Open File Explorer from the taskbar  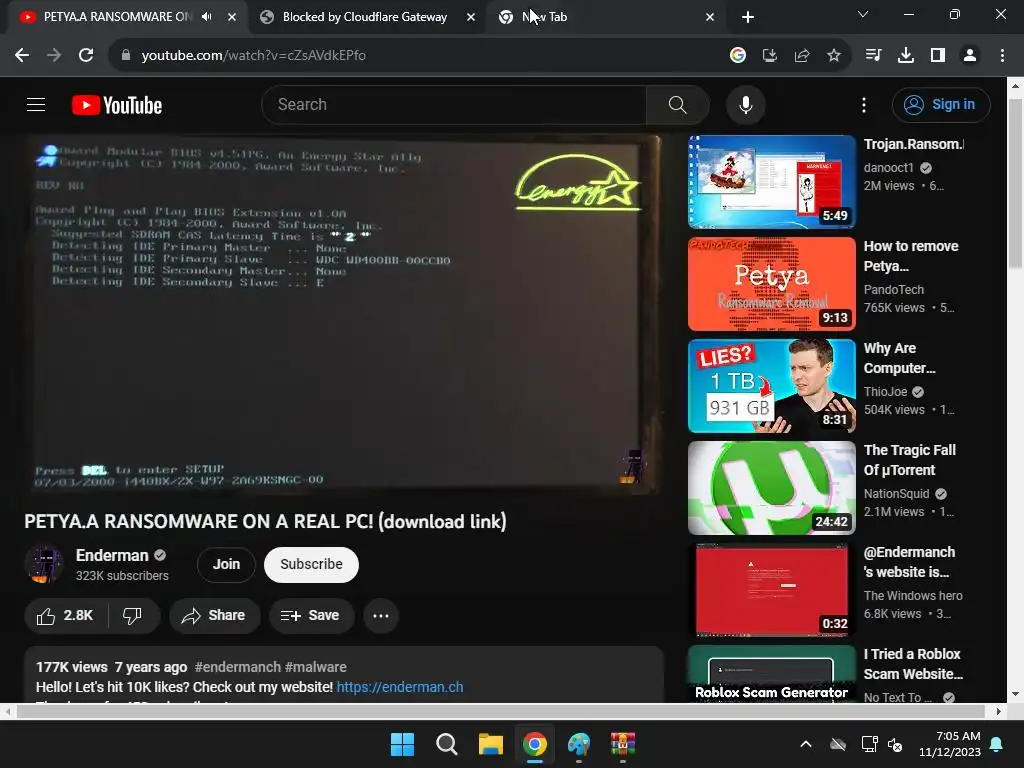490,744
